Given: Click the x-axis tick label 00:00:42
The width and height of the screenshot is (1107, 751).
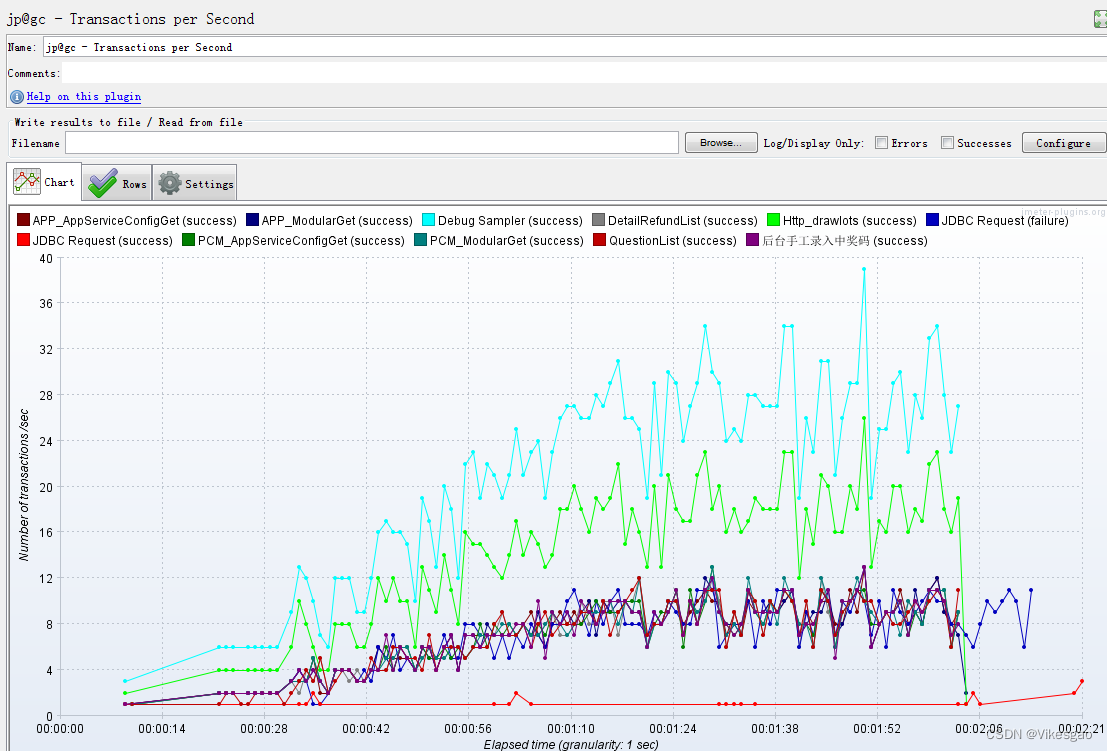Looking at the screenshot, I should click(x=366, y=728).
